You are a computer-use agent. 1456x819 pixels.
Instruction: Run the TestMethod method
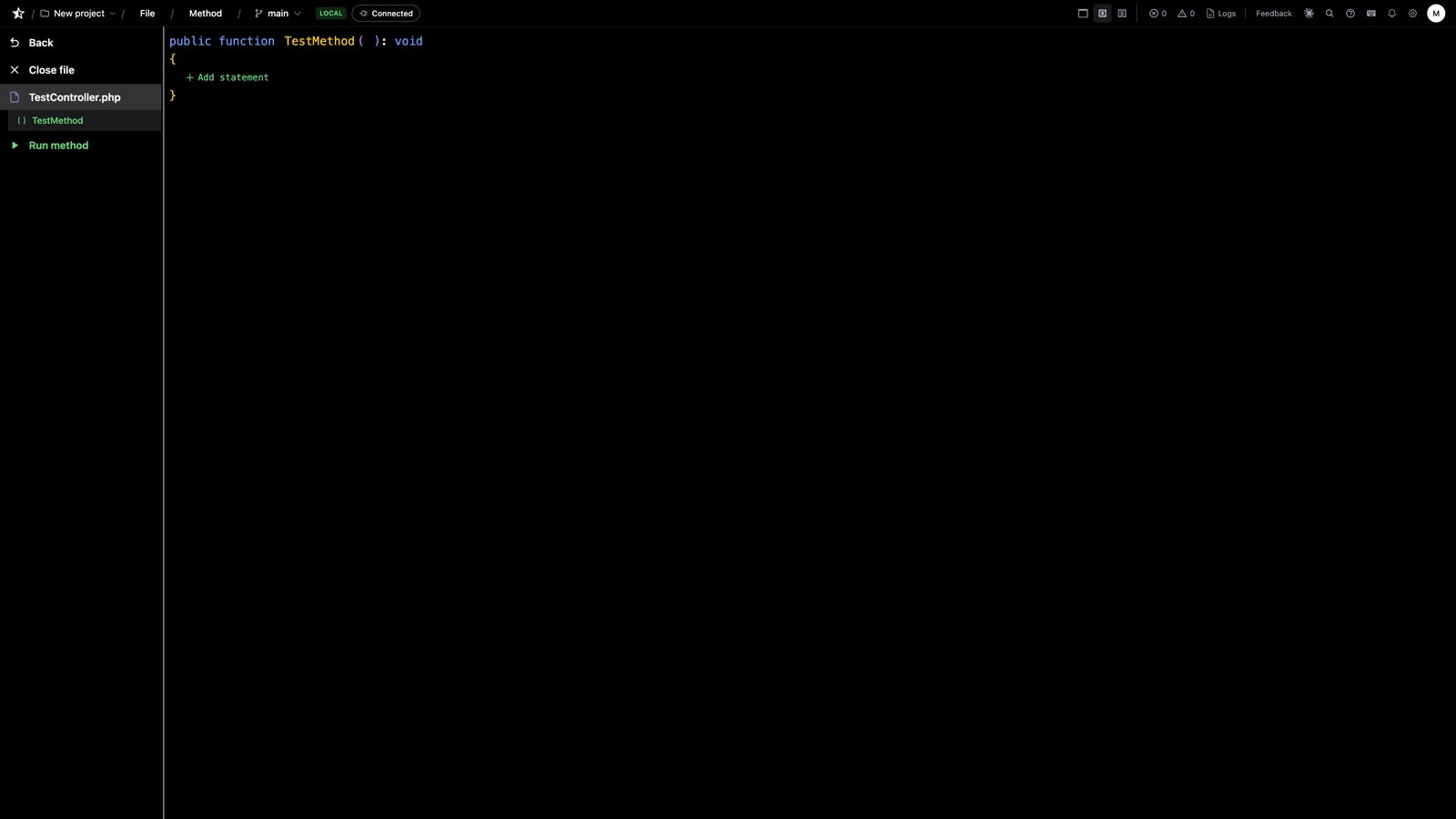click(58, 145)
